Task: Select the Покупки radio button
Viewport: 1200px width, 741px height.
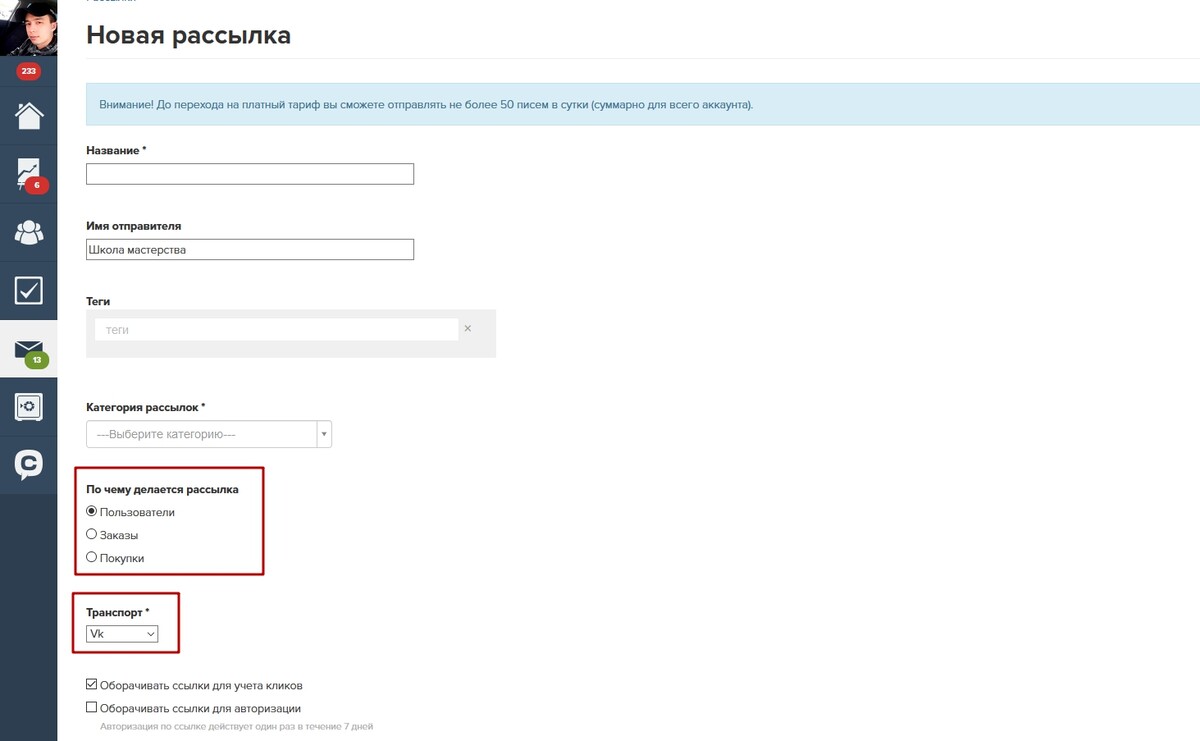Action: (x=92, y=557)
